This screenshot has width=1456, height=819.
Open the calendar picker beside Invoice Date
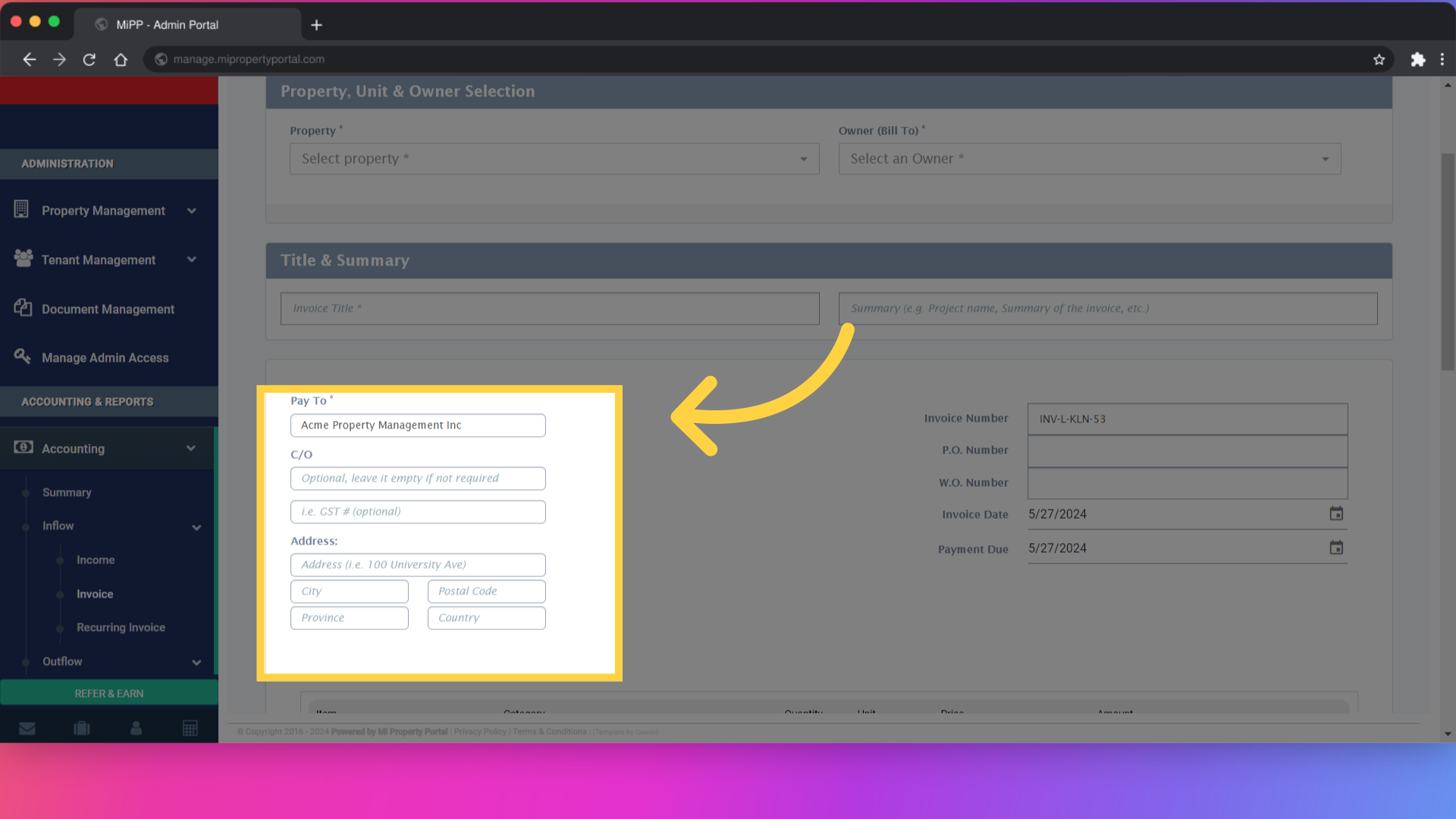1335,513
